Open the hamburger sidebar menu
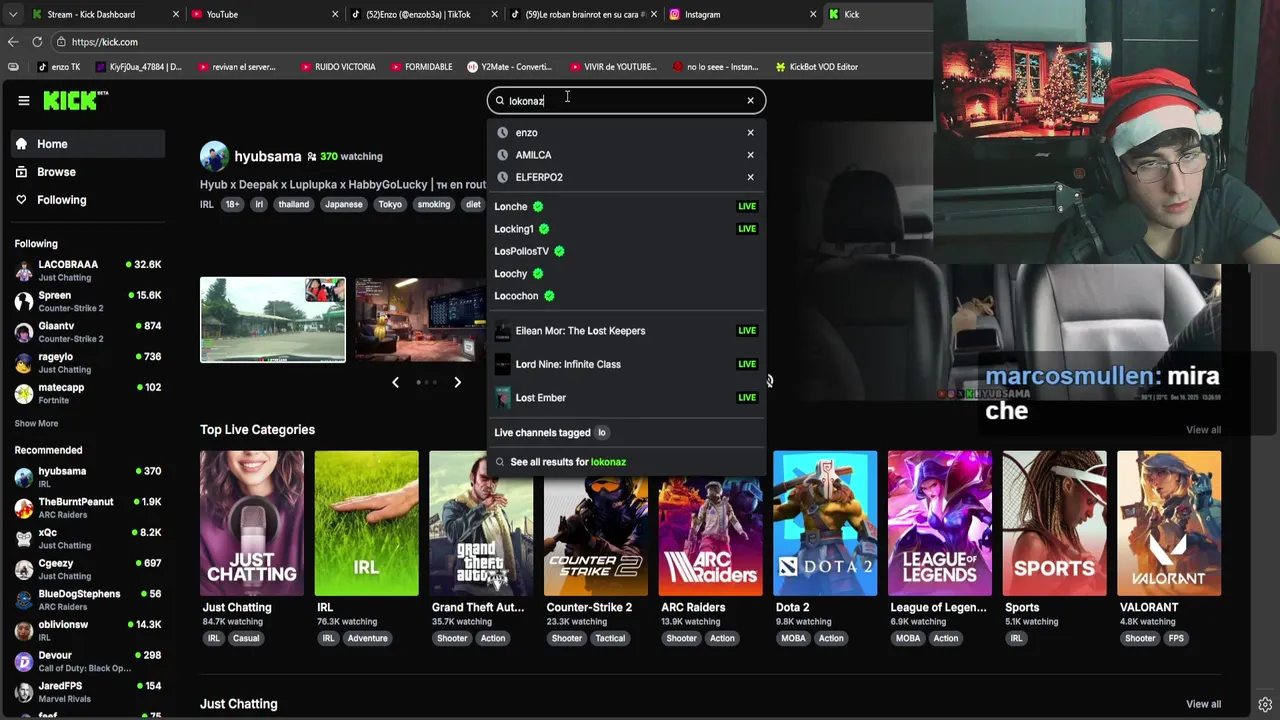Screen dimensions: 1280x720 [x=23, y=100]
